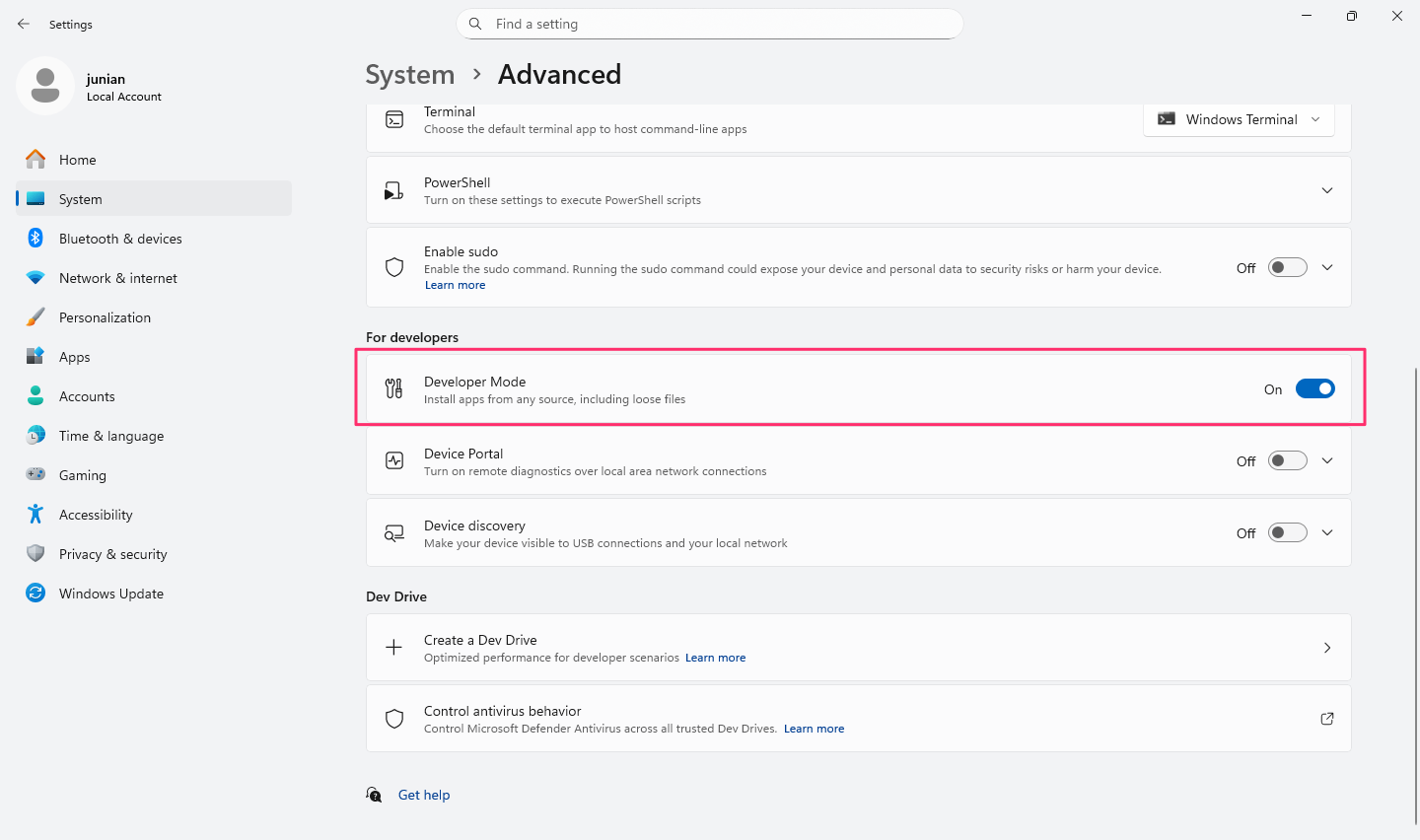Click the Find a setting search box
Viewport: 1420px width, 840px height.
[x=710, y=24]
